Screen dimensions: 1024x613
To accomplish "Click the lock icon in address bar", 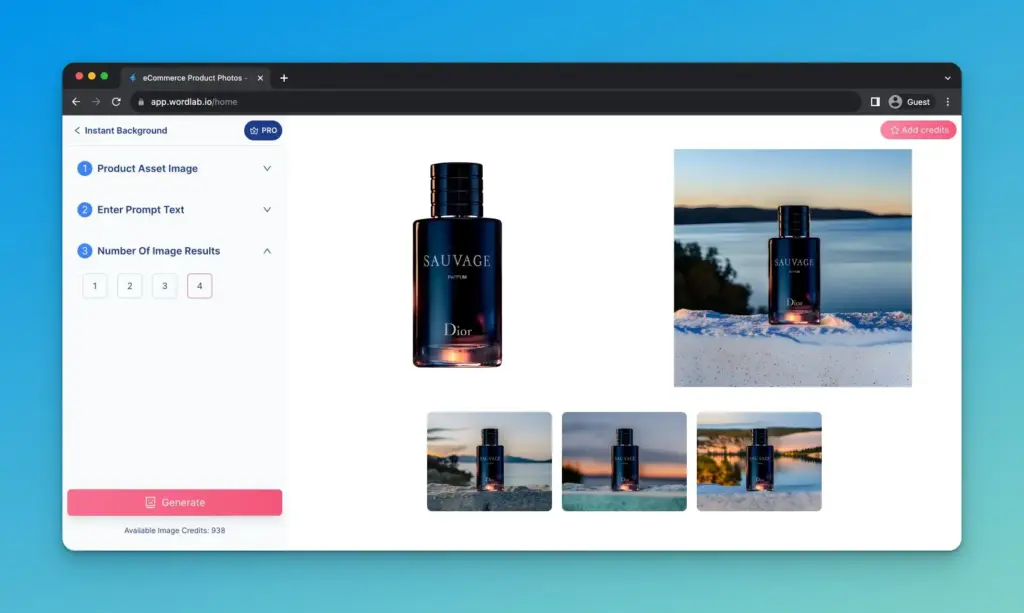I will [x=141, y=102].
